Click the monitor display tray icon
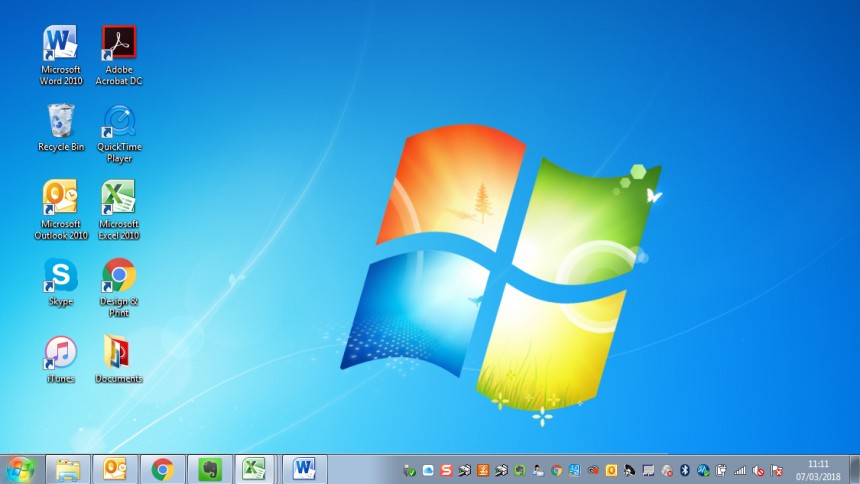Viewport: 860px width, 484px height. 648,470
